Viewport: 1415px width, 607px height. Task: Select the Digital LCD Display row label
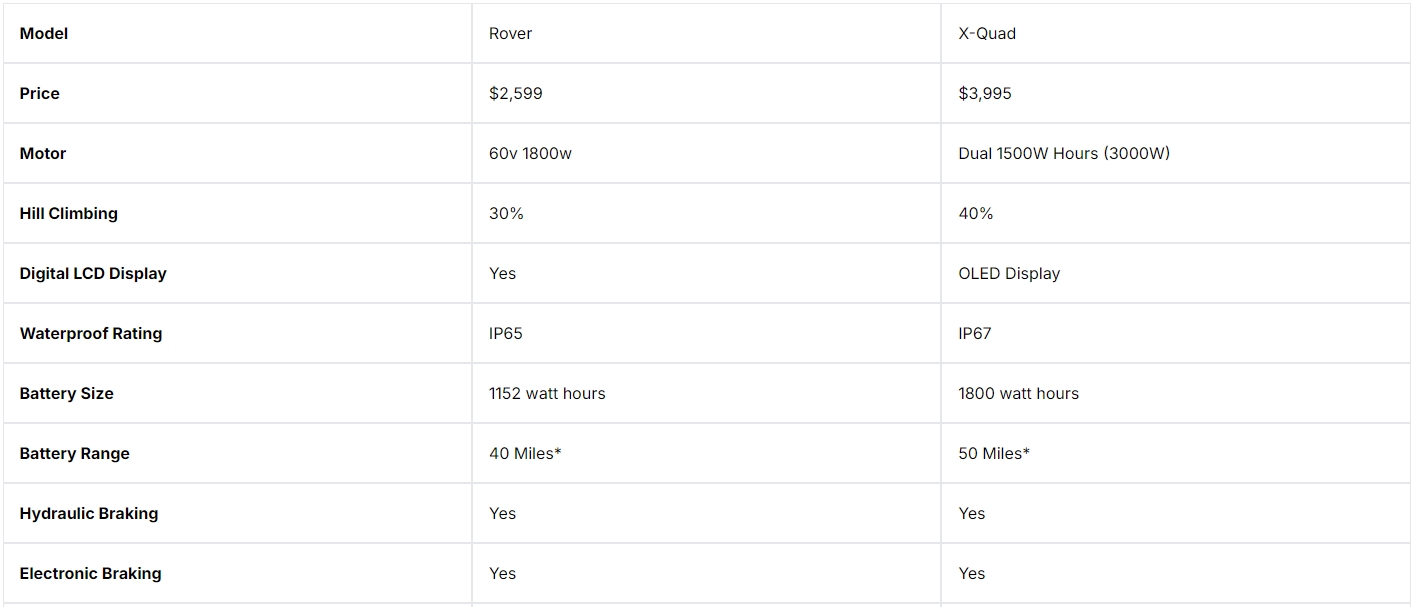[93, 273]
